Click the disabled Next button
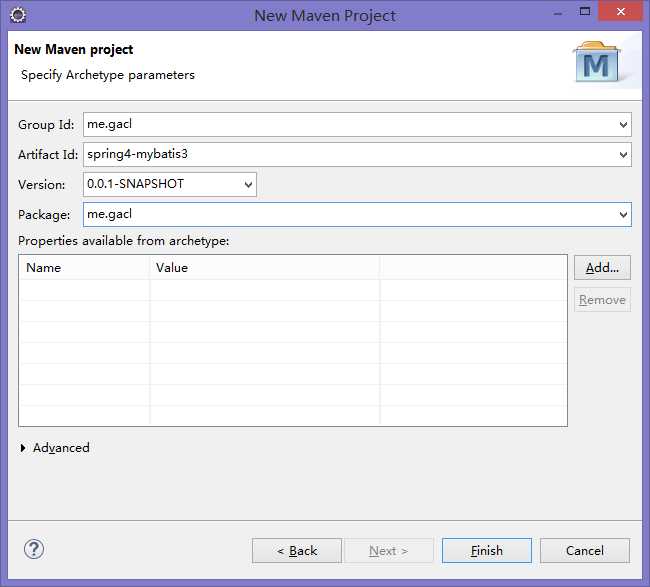Screen dimensions: 650x587 click(x=389, y=551)
